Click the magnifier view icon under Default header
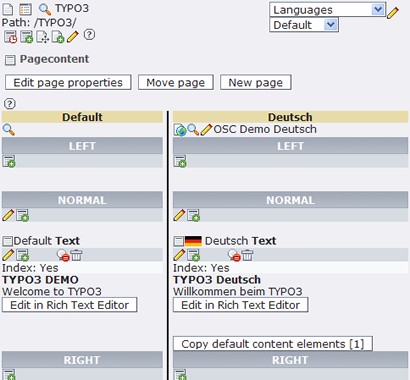410x380 pixels. 8,129
